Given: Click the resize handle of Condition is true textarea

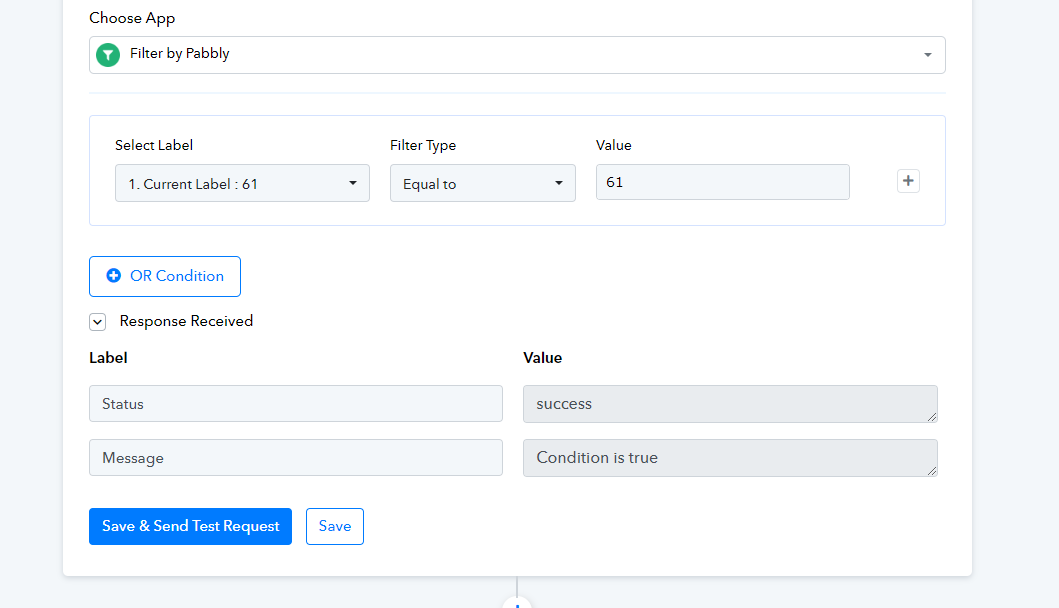Looking at the screenshot, I should (931, 471).
